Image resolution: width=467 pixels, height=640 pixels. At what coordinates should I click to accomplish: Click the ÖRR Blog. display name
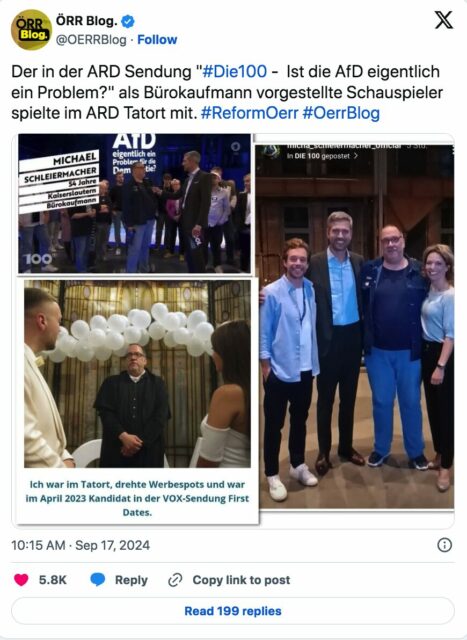point(87,20)
